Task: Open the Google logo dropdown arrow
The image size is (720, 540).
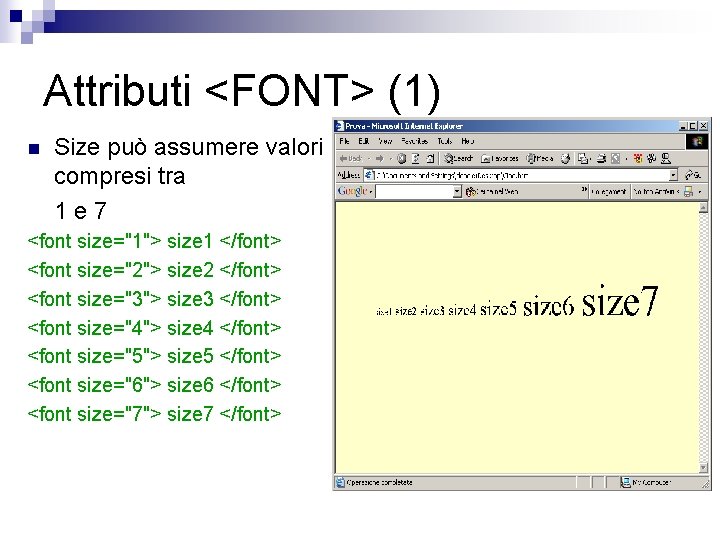Action: click(371, 192)
